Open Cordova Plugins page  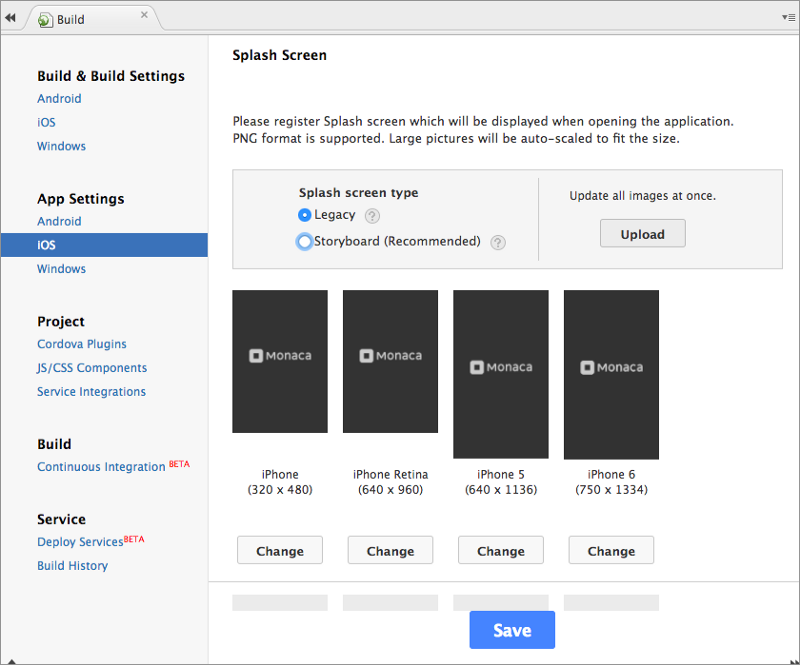(82, 344)
